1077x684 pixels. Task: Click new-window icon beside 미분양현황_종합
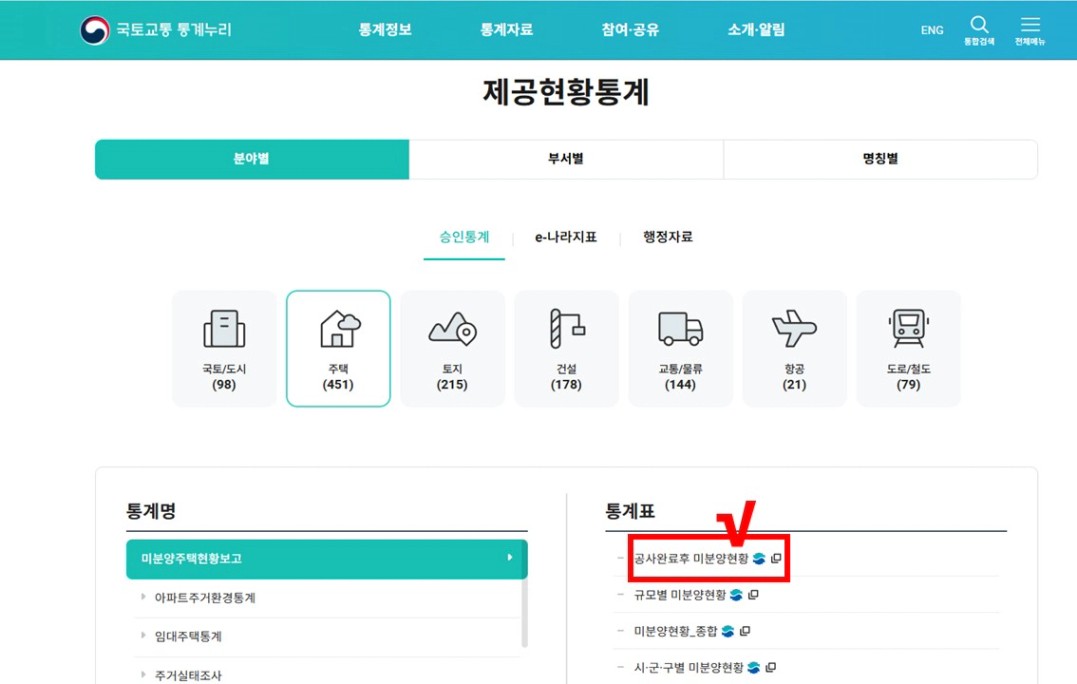click(x=745, y=631)
